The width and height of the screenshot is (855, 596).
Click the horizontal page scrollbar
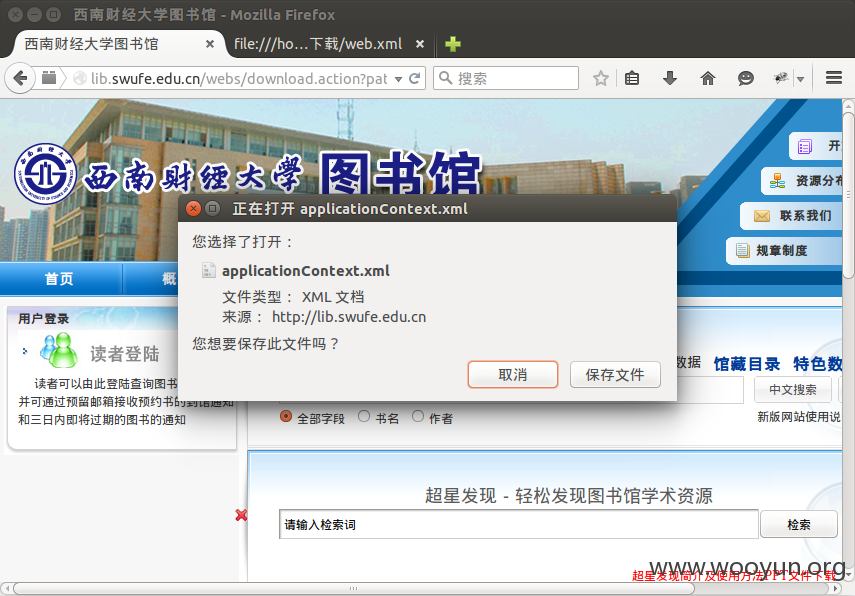coord(353,589)
